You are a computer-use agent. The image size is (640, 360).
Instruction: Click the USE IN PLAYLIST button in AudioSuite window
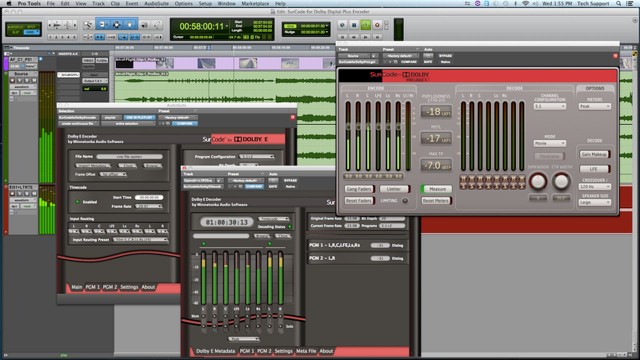click(x=139, y=118)
